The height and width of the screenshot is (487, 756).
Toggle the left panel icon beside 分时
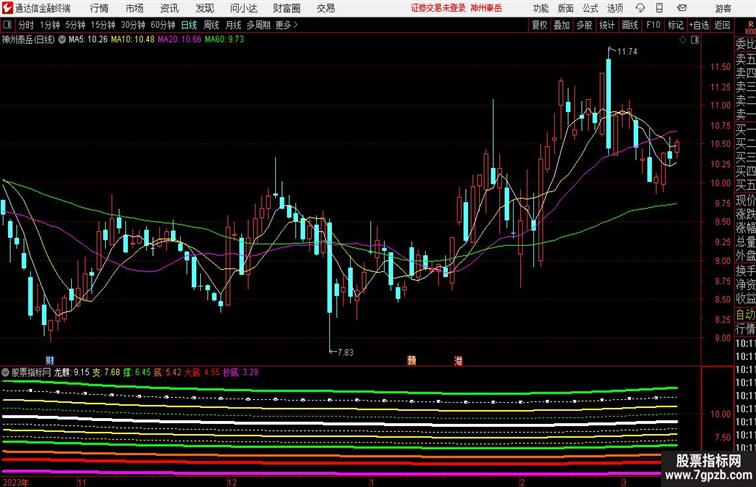(x=7, y=25)
